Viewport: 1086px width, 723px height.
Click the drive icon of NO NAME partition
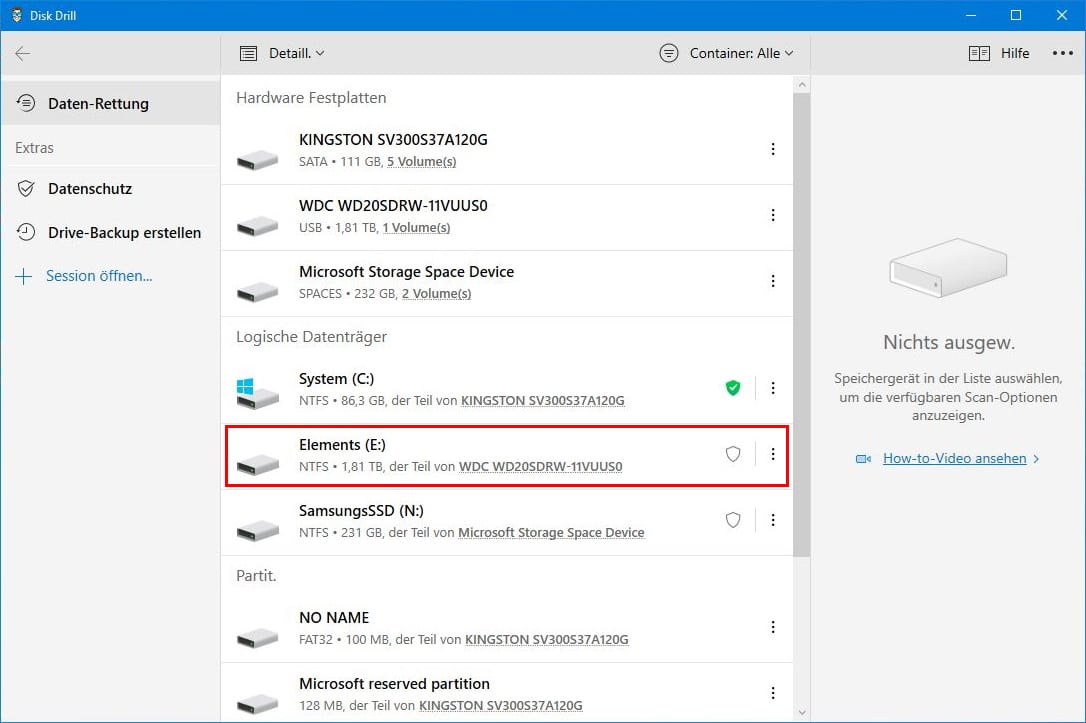pyautogui.click(x=257, y=638)
